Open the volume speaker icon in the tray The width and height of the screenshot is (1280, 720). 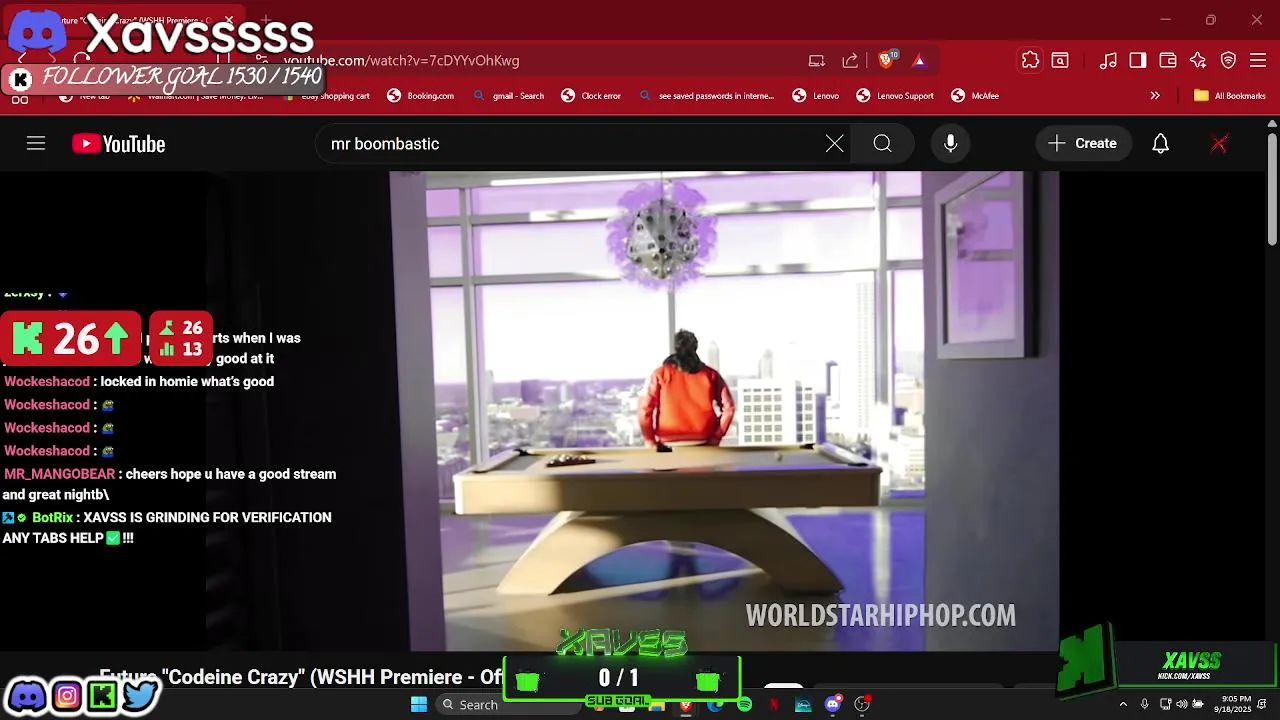click(x=1182, y=705)
